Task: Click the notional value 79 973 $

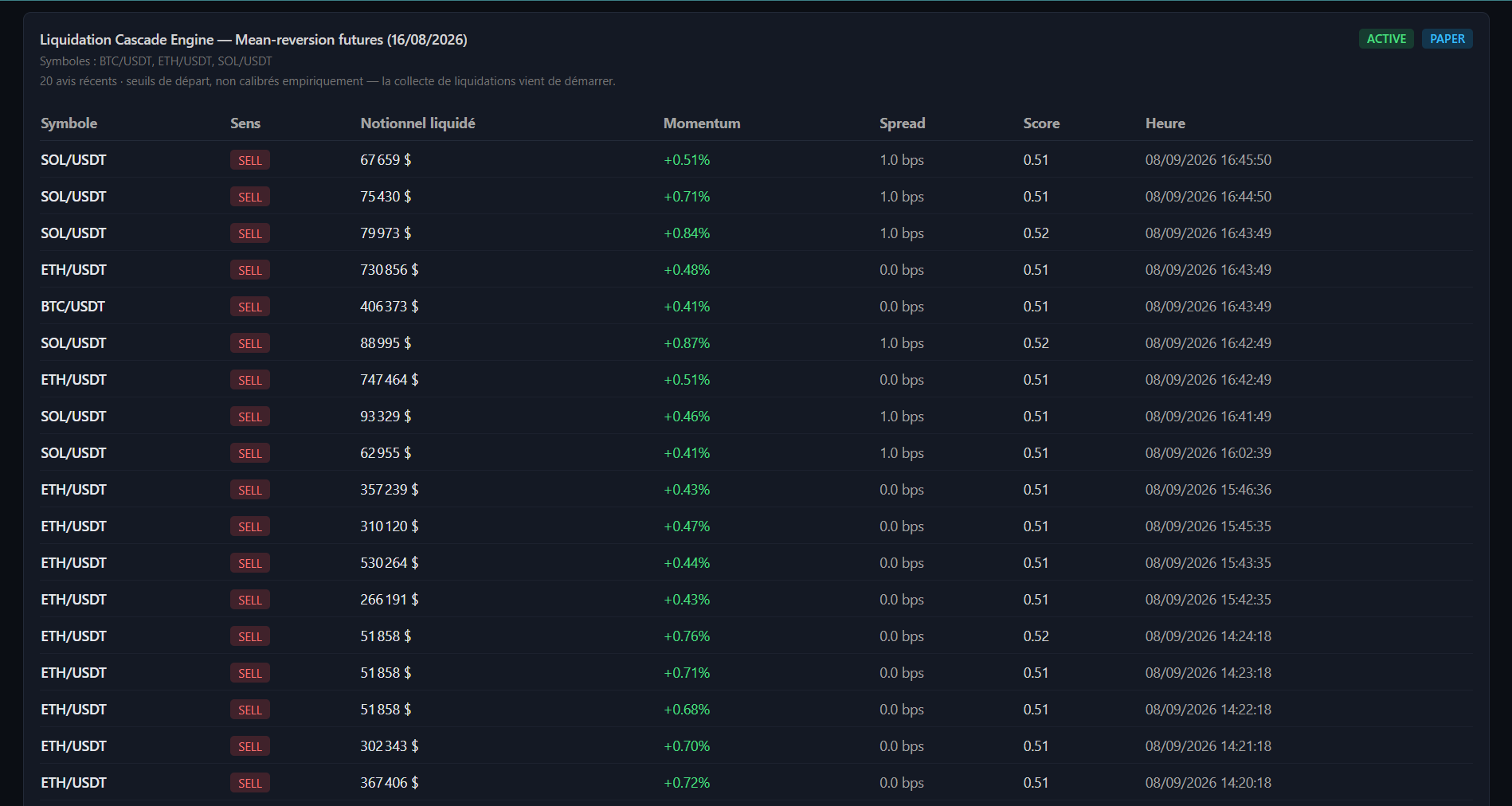Action: [x=386, y=233]
